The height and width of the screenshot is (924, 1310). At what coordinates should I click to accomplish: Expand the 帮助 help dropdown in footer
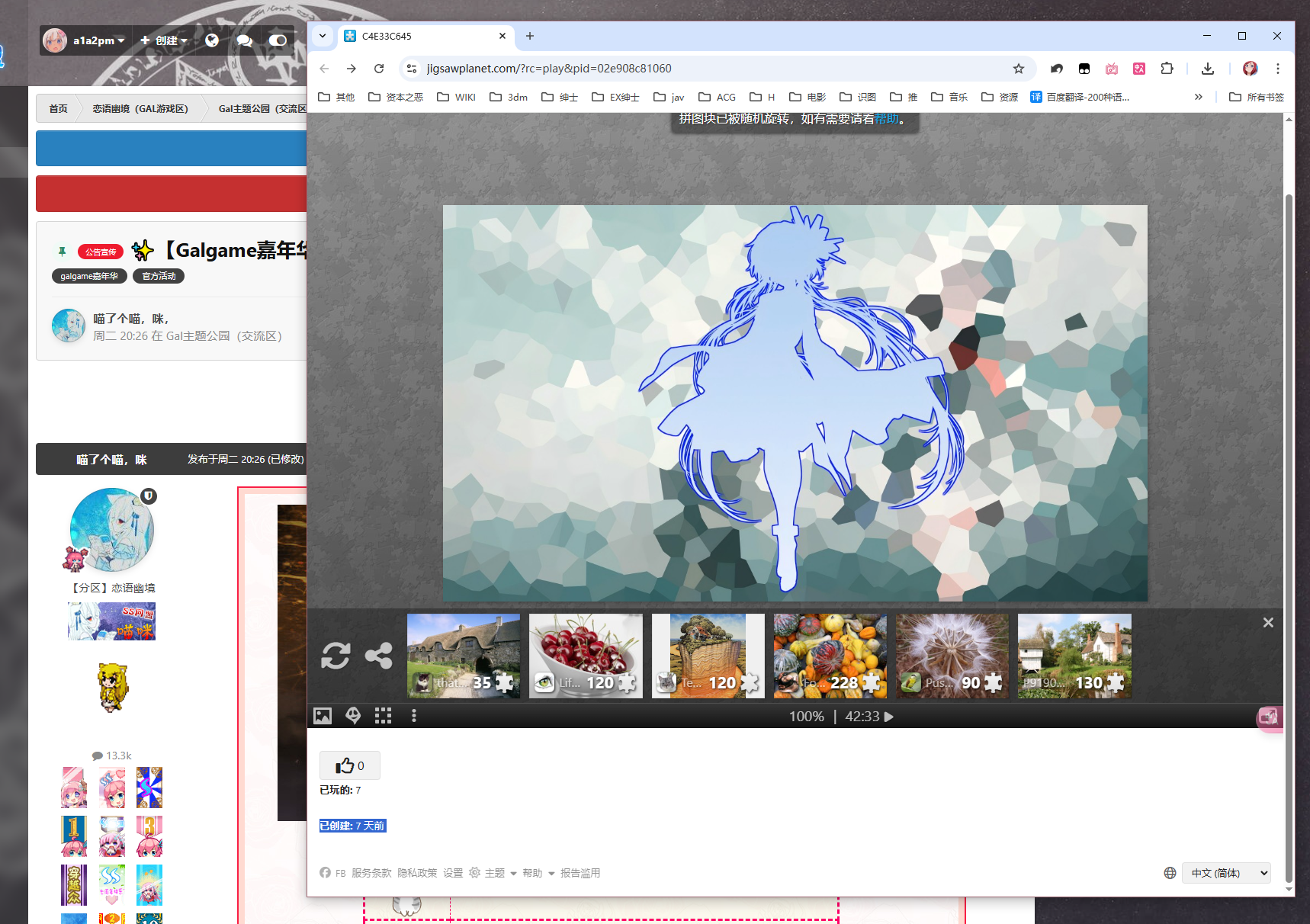[x=538, y=873]
